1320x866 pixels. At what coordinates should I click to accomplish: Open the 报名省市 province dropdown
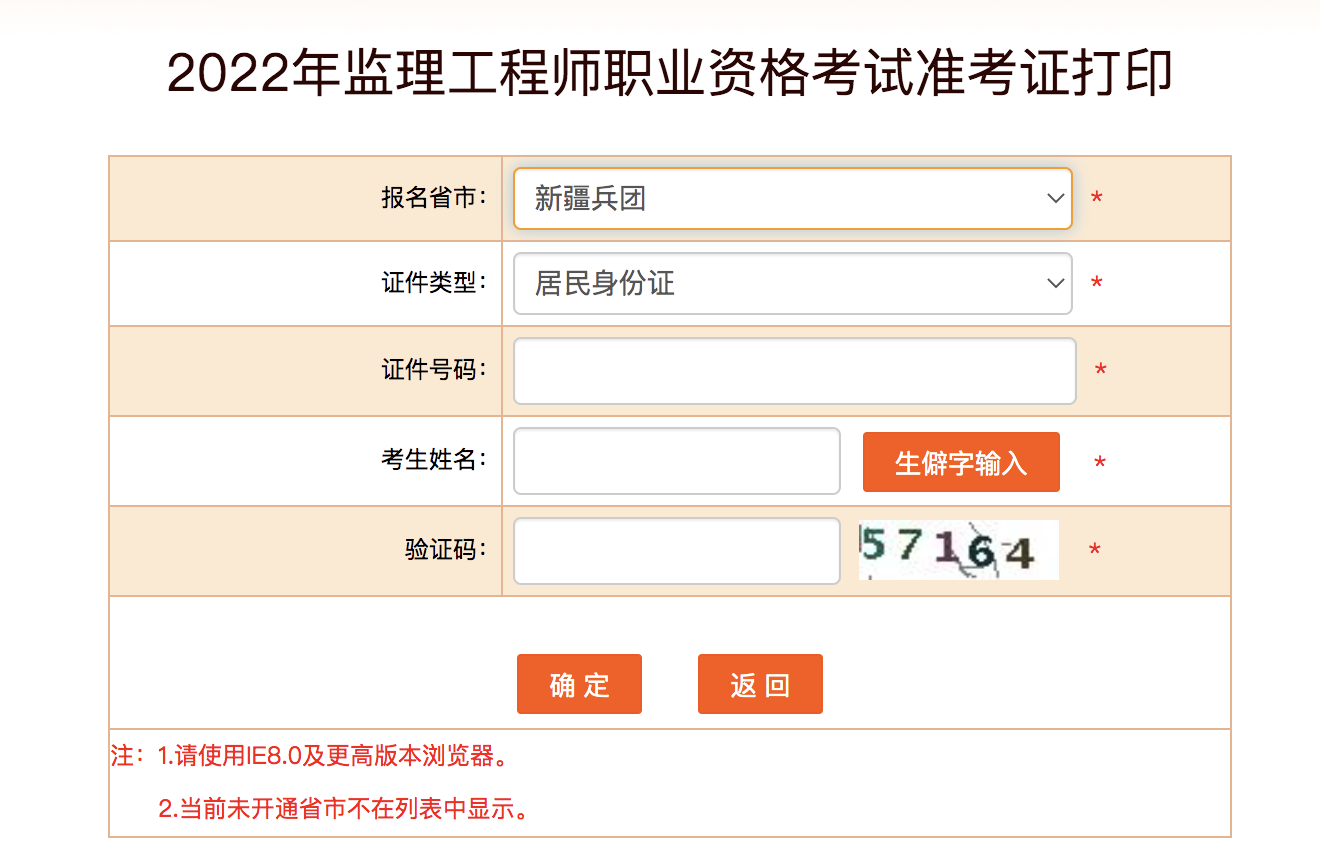coord(792,198)
